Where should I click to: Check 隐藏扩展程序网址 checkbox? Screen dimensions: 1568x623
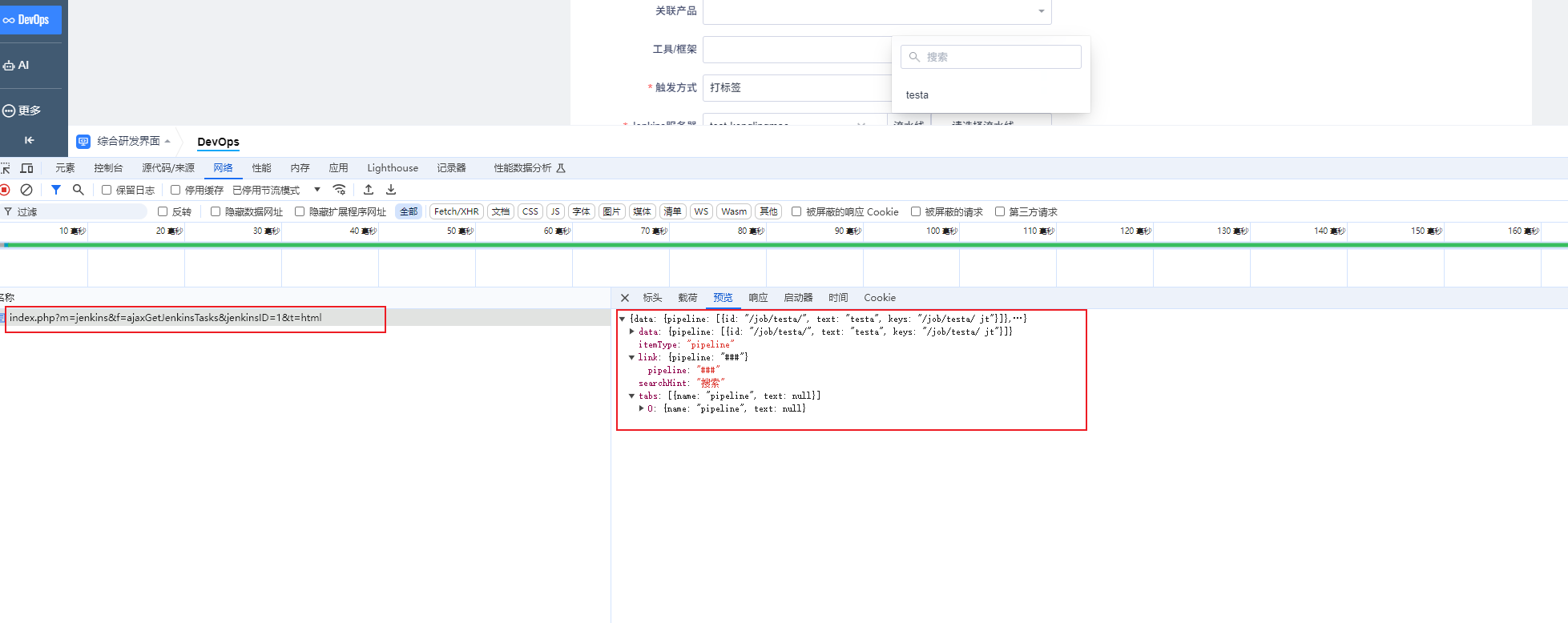tap(300, 211)
